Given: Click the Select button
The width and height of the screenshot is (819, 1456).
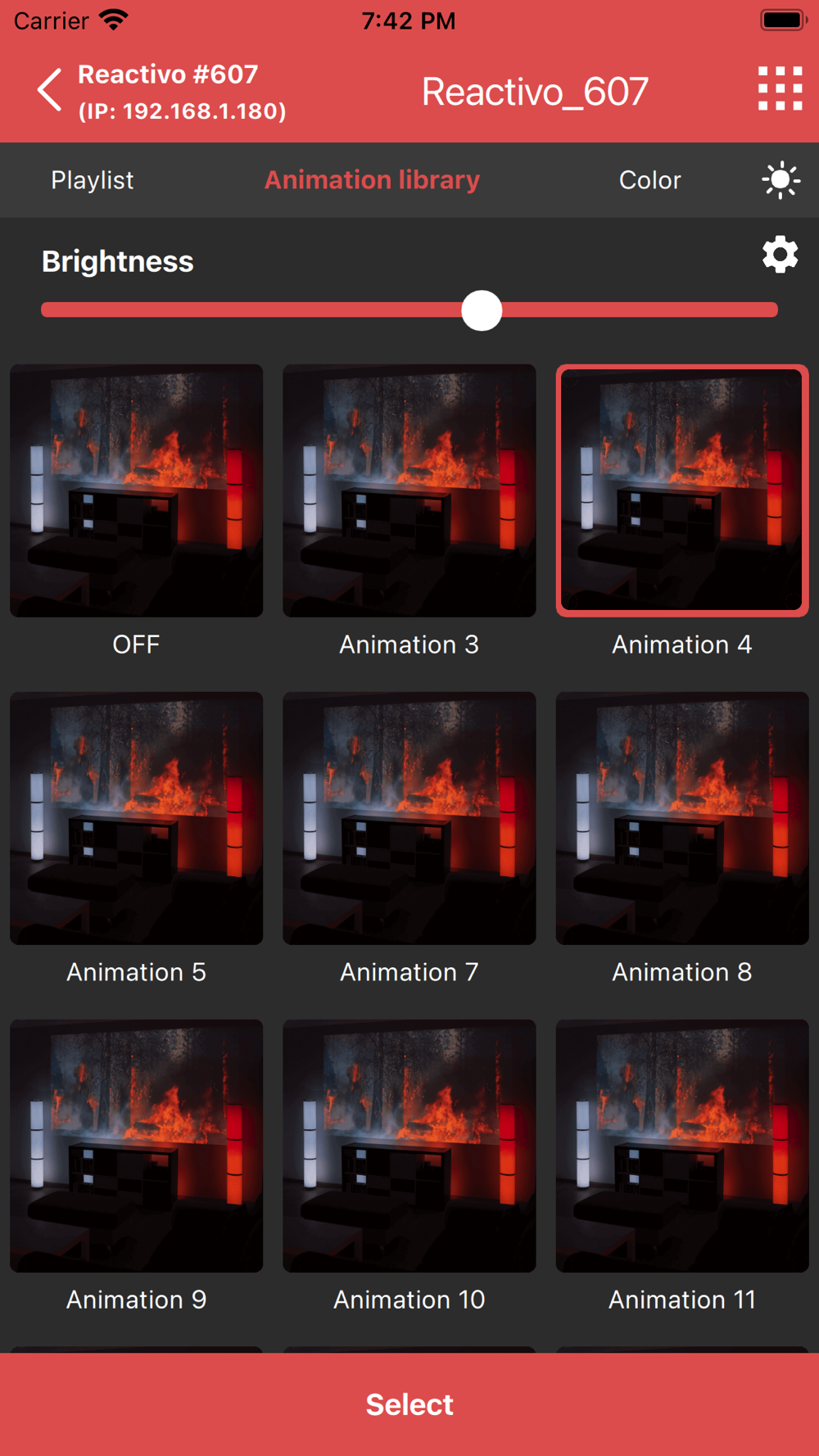Looking at the screenshot, I should [409, 1404].
